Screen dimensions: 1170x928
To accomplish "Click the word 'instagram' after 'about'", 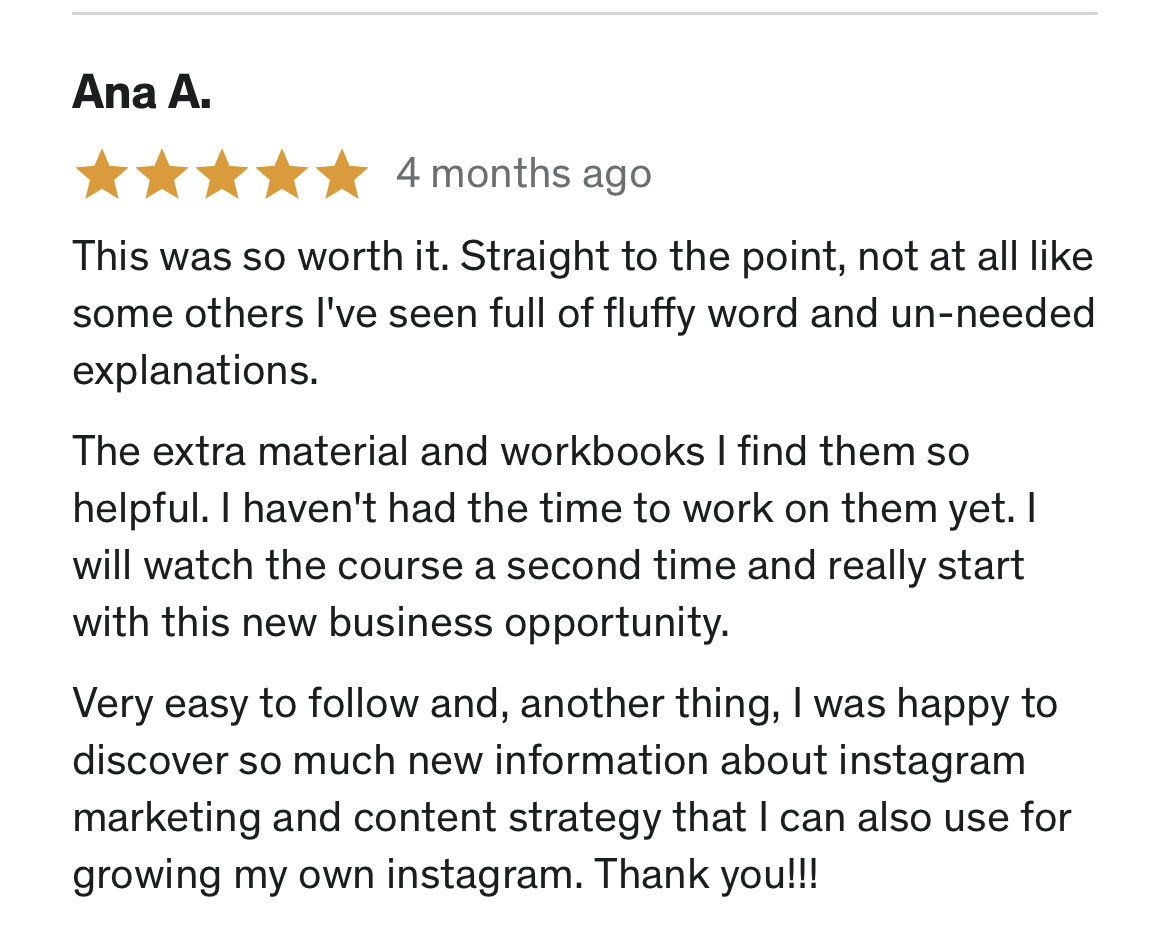I will [932, 762].
